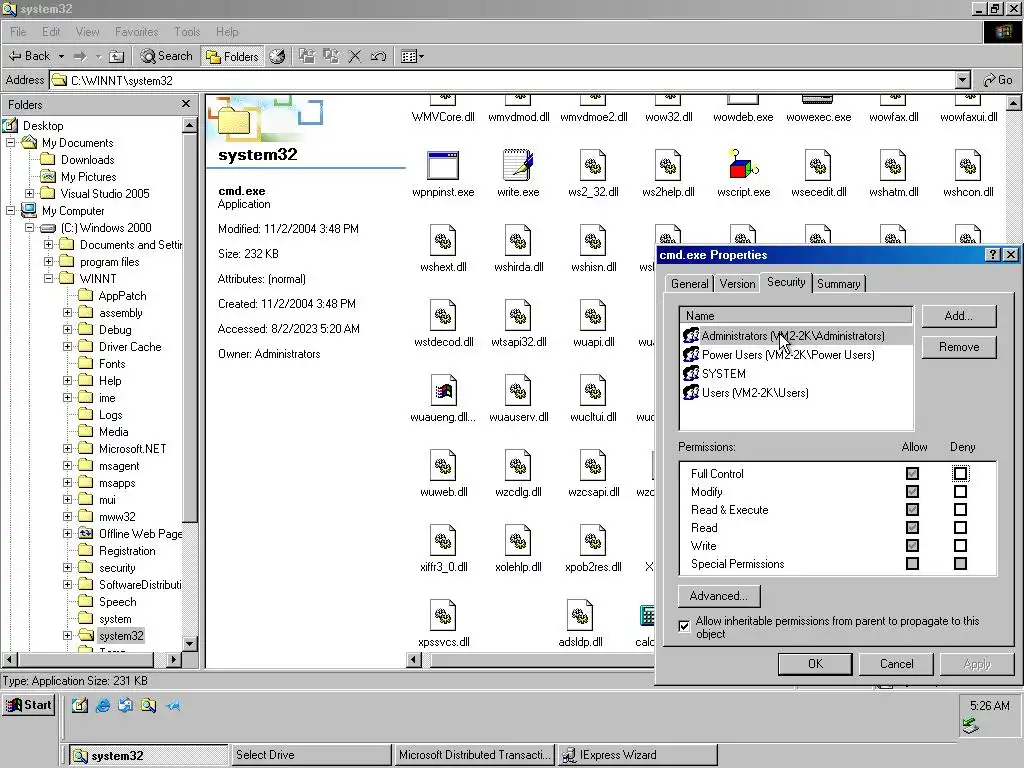Screen dimensions: 1024x768
Task: Expand the Driver Cache folder node
Action: pyautogui.click(x=67, y=346)
